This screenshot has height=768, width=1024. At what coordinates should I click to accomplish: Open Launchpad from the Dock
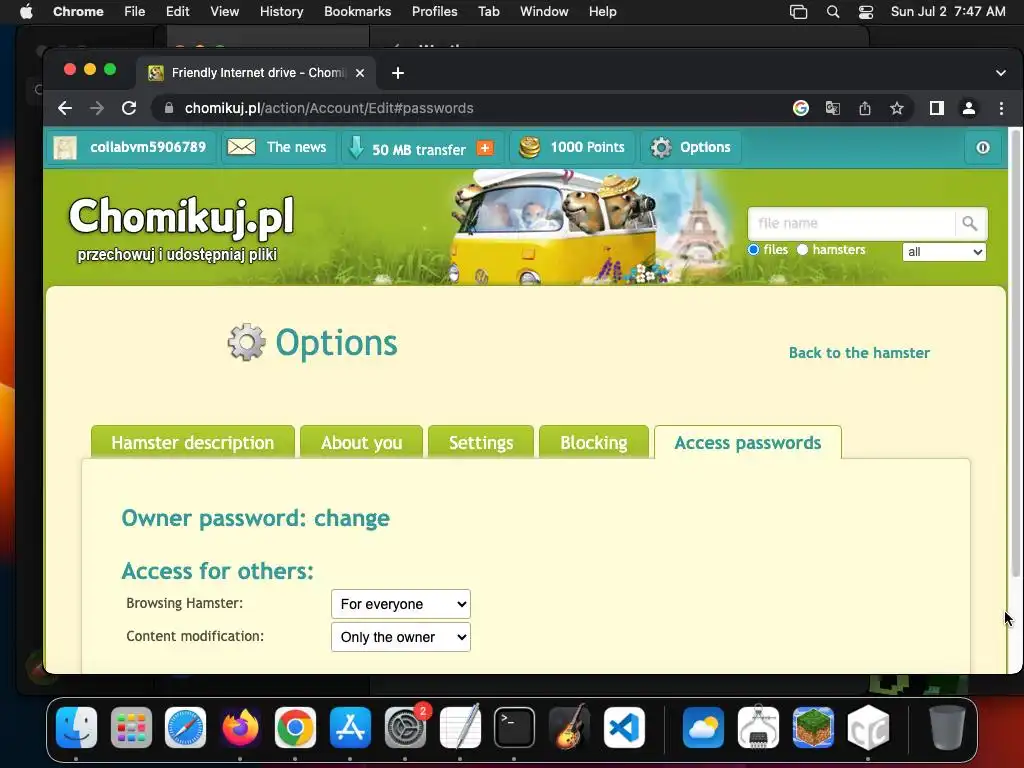coord(131,728)
